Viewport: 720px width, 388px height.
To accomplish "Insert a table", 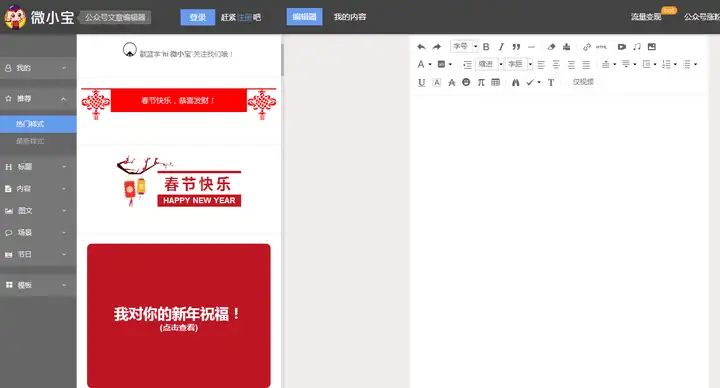I will point(495,82).
